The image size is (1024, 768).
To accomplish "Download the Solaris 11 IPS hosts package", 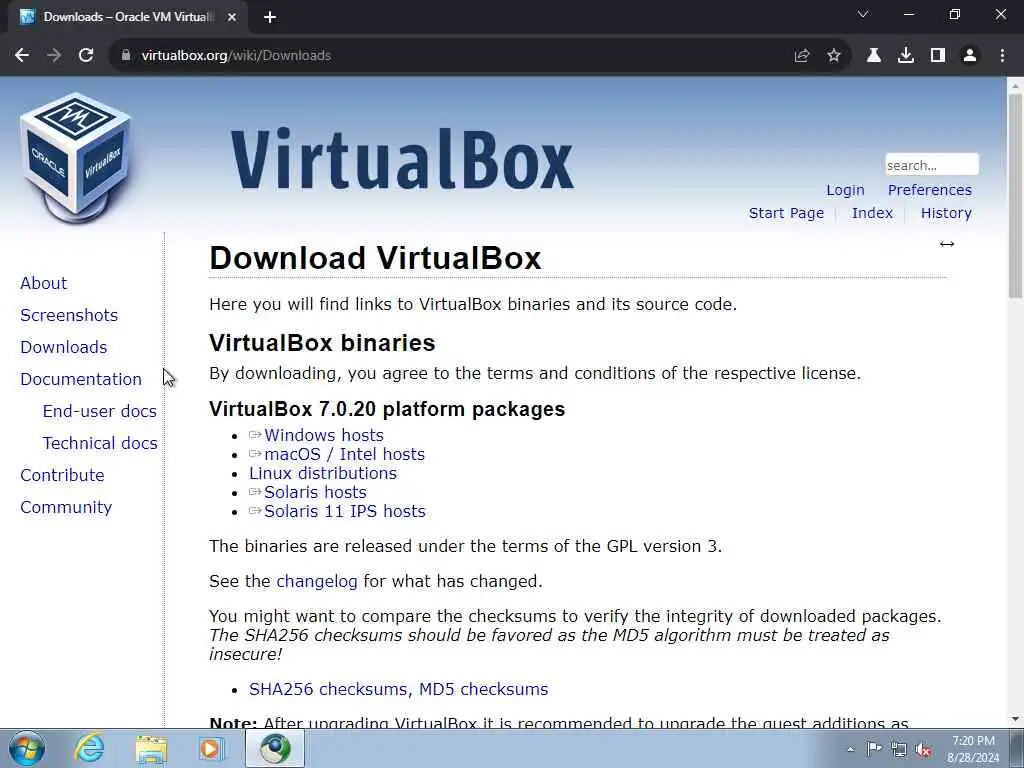I will coord(344,511).
